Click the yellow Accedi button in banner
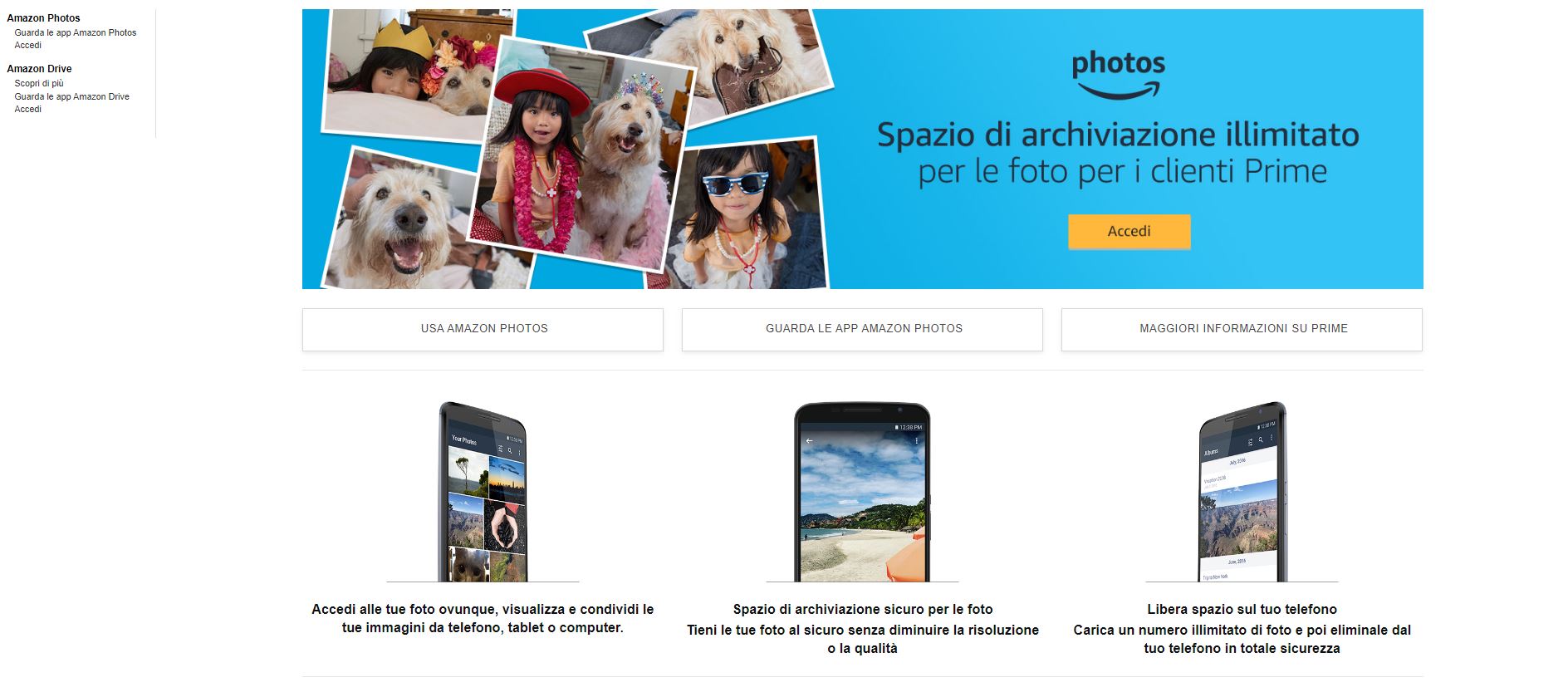Image resolution: width=1568 pixels, height=692 pixels. (x=1129, y=232)
